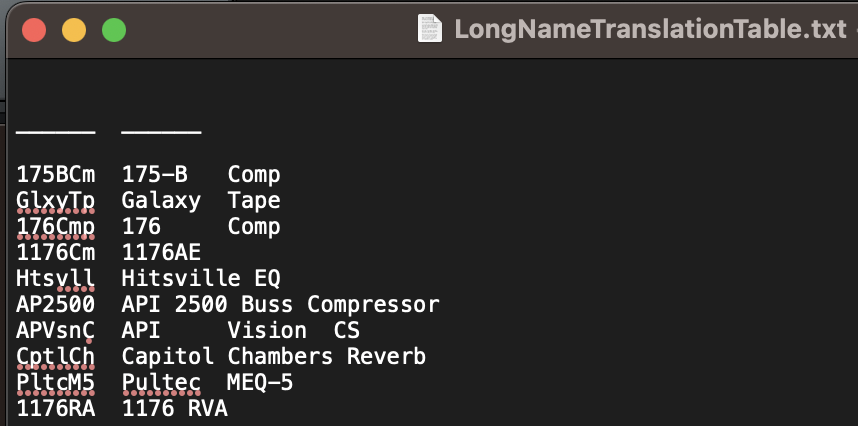
Task: Click the LongNameTranslationTable.txt window title
Action: pos(651,29)
